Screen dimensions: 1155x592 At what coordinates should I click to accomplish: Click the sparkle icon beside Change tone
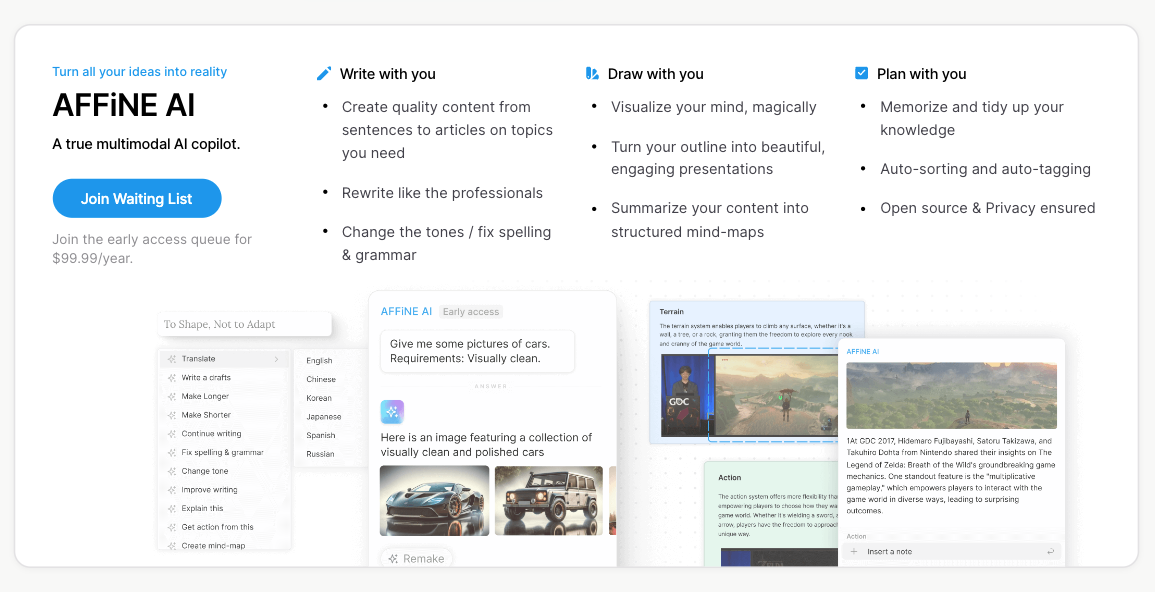click(x=171, y=471)
